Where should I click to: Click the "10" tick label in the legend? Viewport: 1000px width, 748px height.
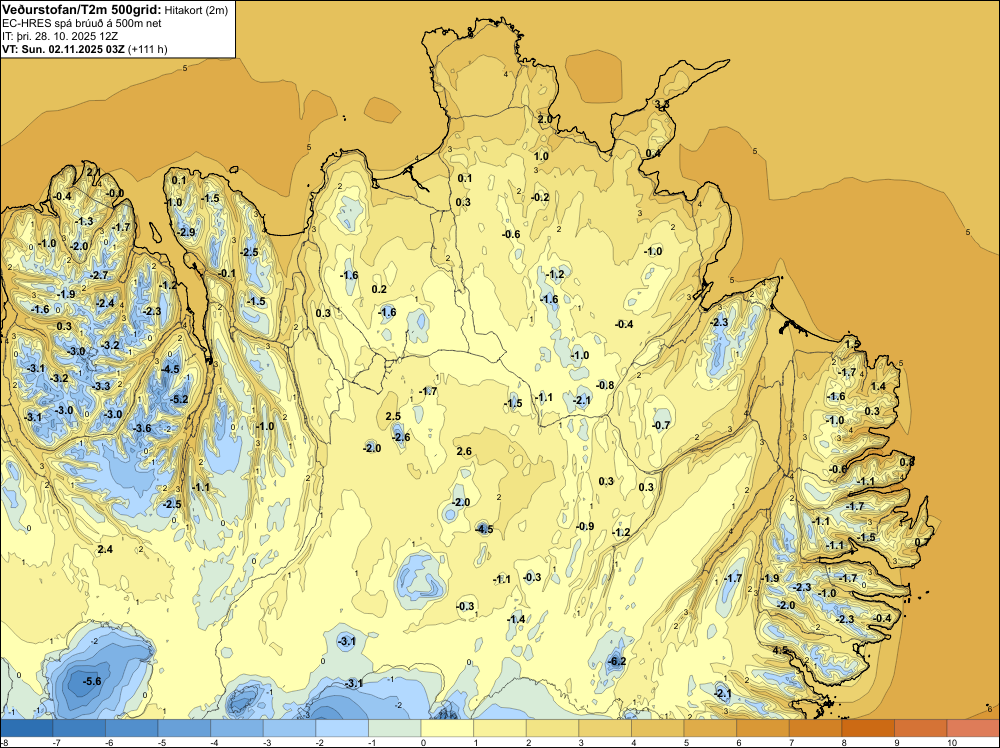pos(952,742)
